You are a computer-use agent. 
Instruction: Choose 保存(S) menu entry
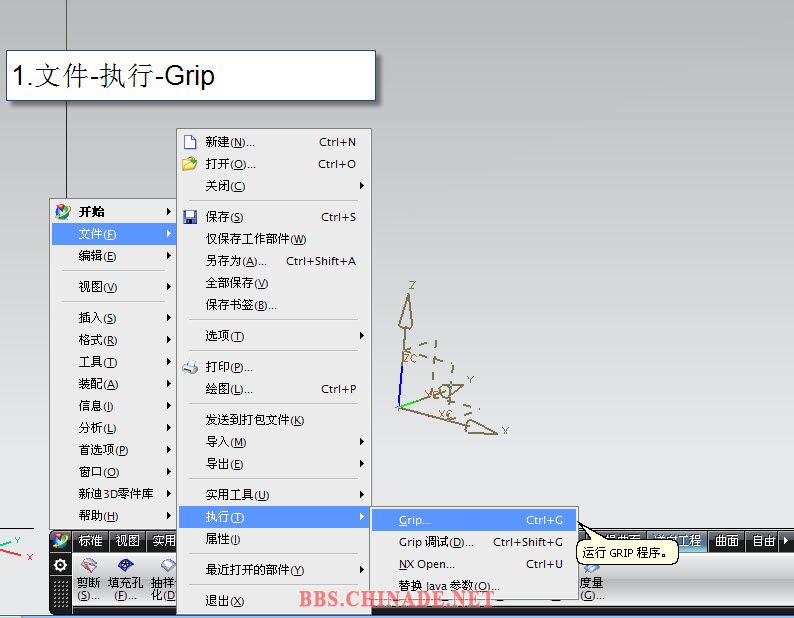pyautogui.click(x=273, y=217)
